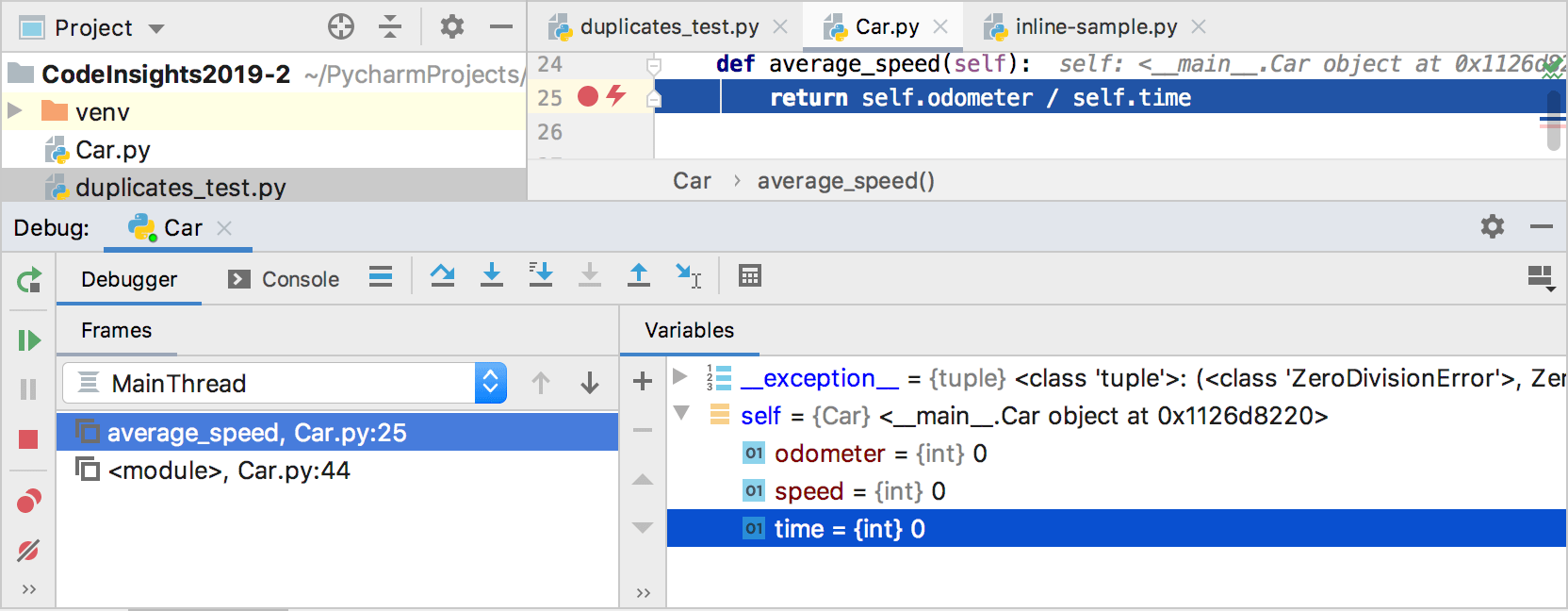
Task: Click the Car breadcrumb
Action: [x=692, y=181]
